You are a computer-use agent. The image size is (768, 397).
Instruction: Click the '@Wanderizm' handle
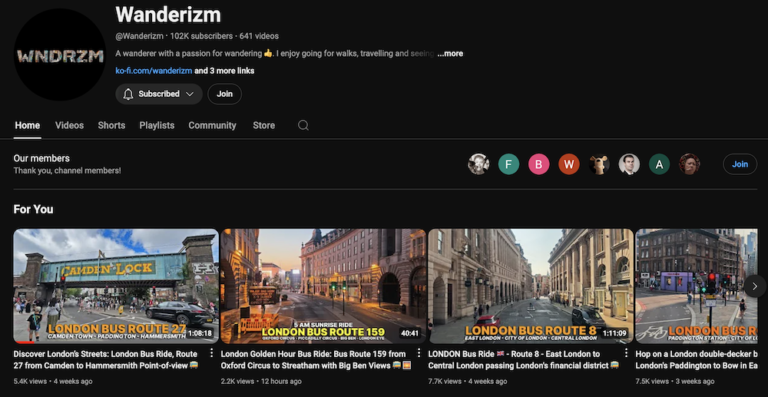tap(140, 36)
